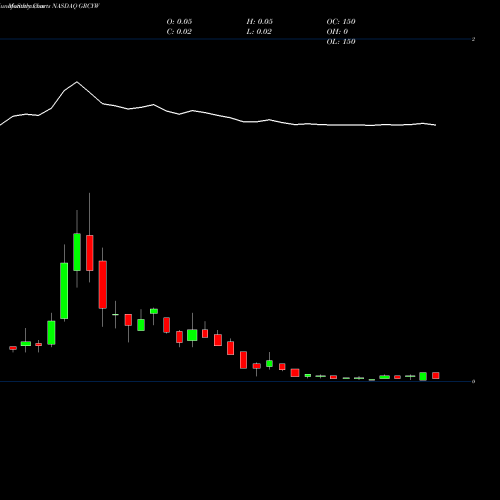
Task: Click the 'OH: 0' reading
Action: [x=337, y=31]
